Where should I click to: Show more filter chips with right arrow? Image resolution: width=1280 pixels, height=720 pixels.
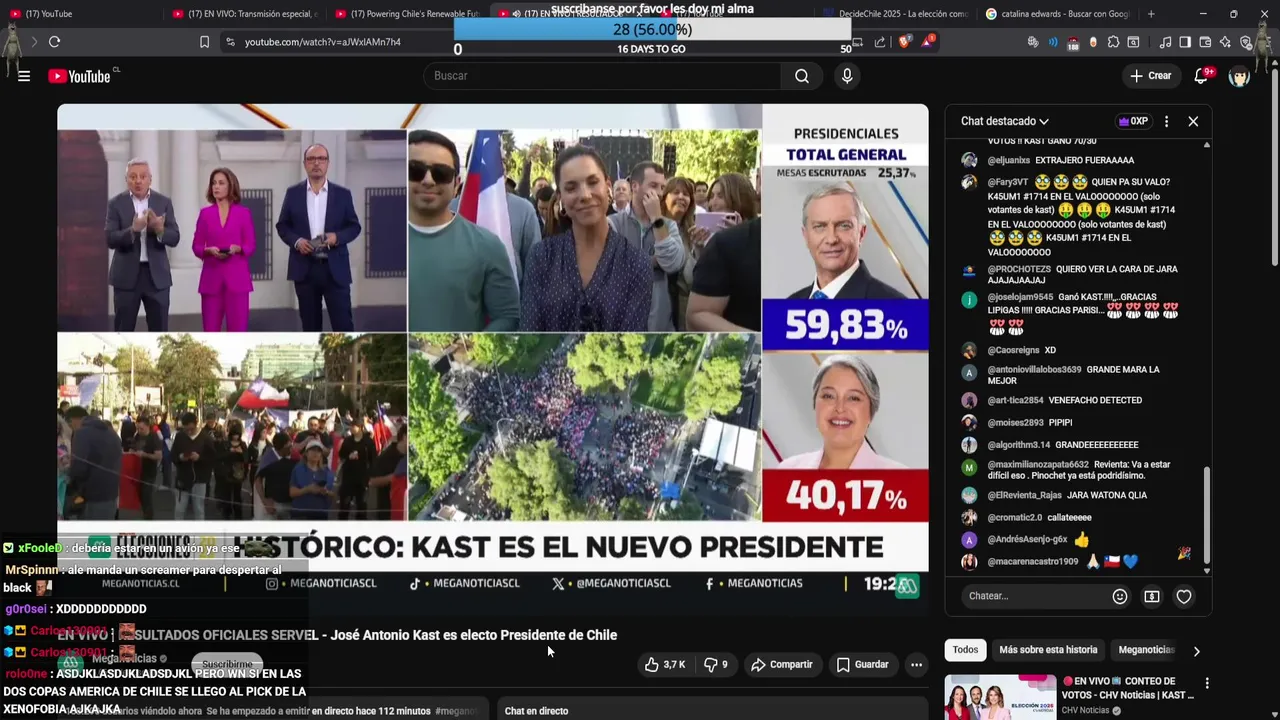click(1196, 651)
